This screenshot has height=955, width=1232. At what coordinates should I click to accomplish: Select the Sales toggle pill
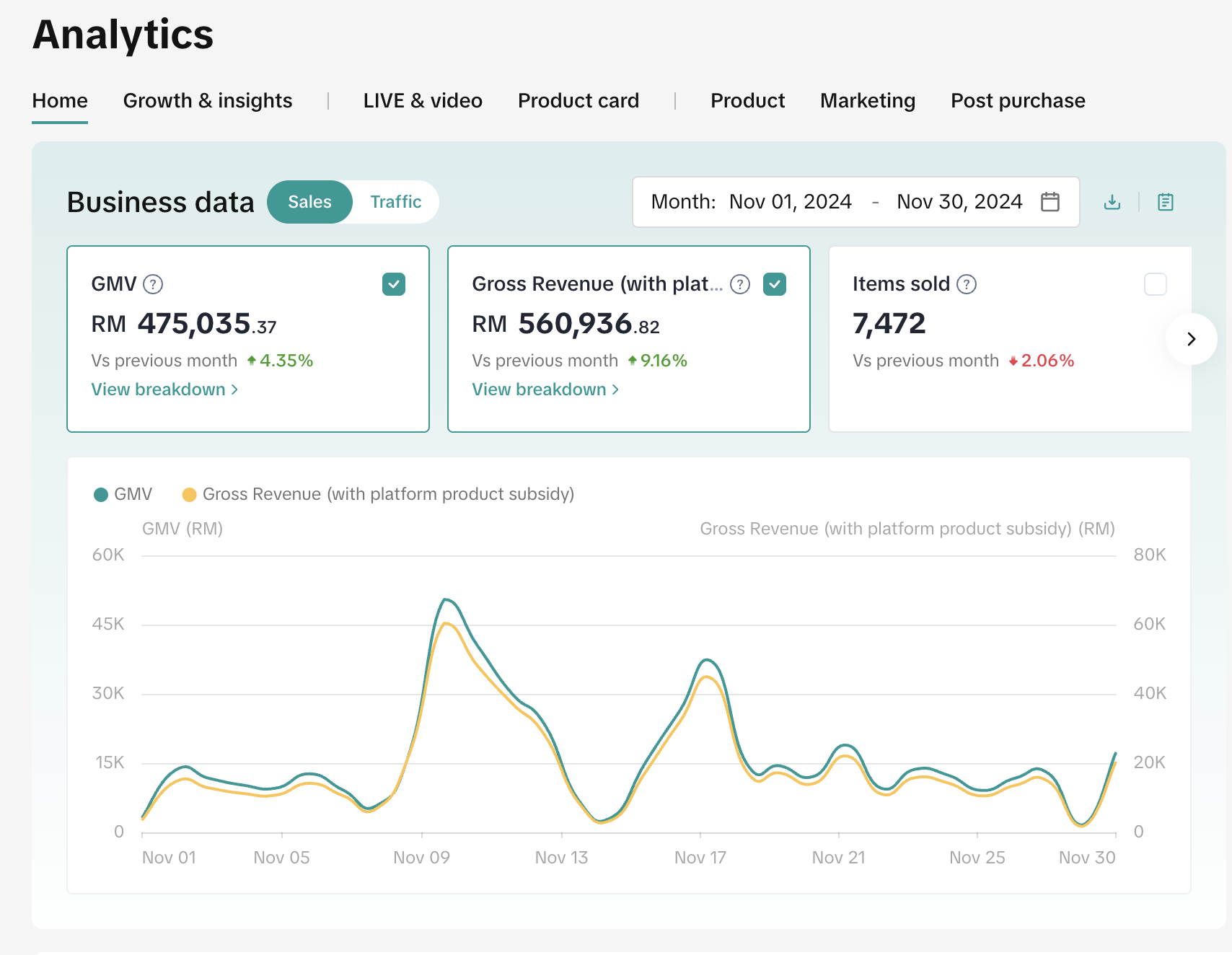tap(309, 202)
